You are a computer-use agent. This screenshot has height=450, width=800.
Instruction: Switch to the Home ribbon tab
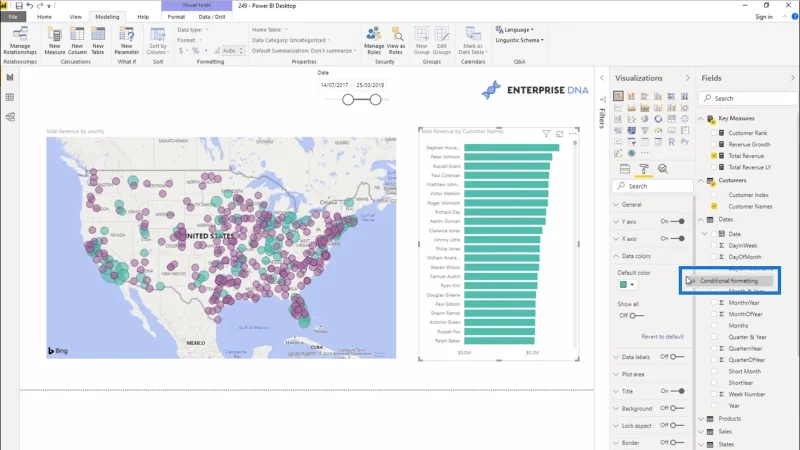[x=44, y=17]
